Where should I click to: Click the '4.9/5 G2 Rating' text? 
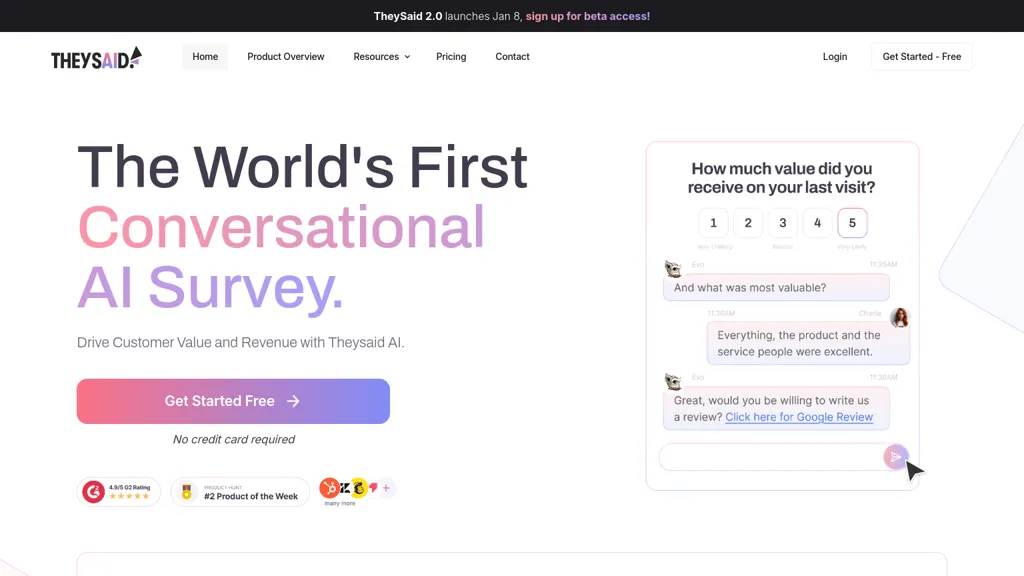pos(129,487)
